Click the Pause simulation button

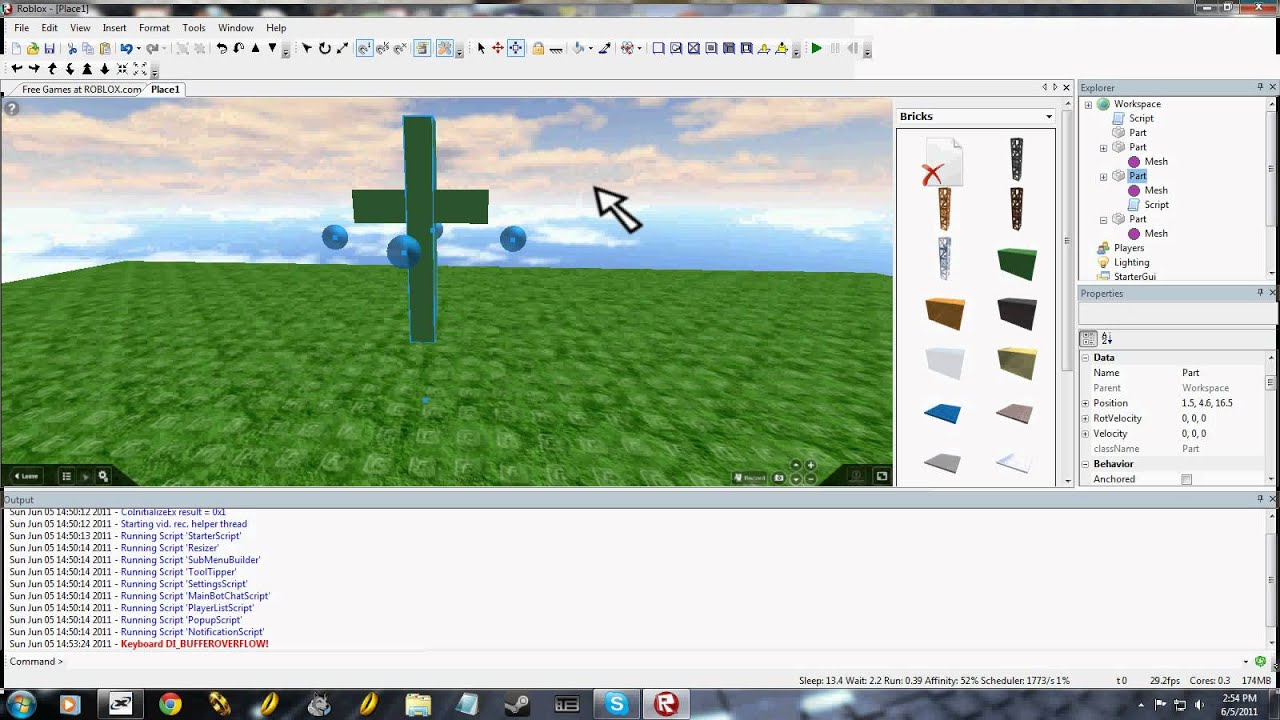click(x=835, y=48)
